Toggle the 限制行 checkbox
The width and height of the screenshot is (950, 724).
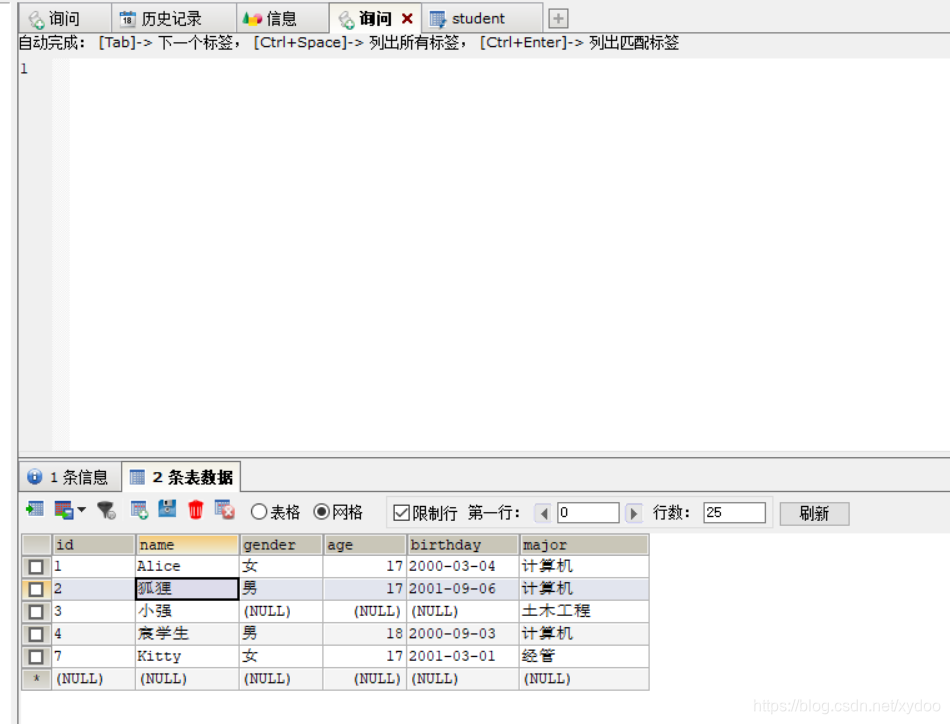point(402,513)
